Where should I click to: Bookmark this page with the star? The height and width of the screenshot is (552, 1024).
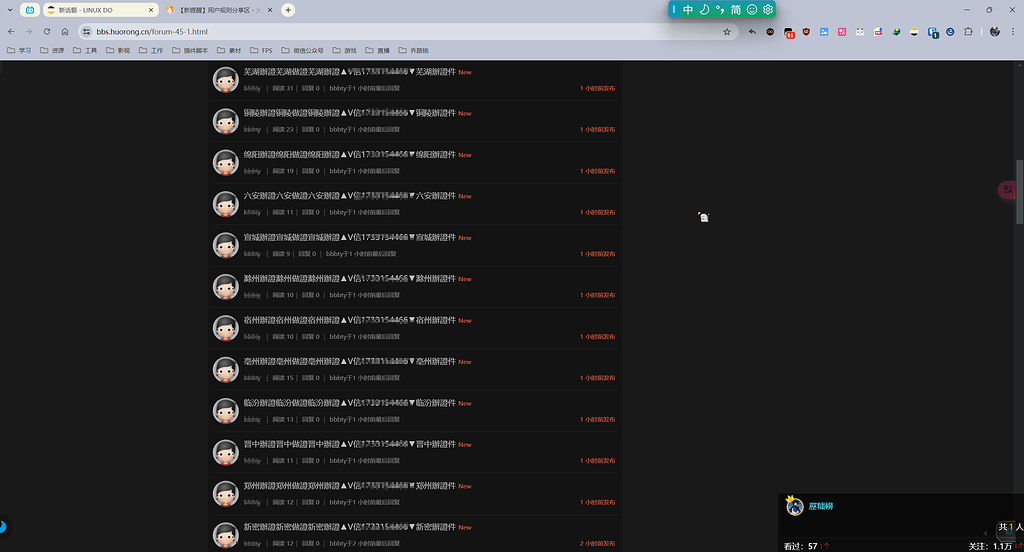tap(727, 31)
